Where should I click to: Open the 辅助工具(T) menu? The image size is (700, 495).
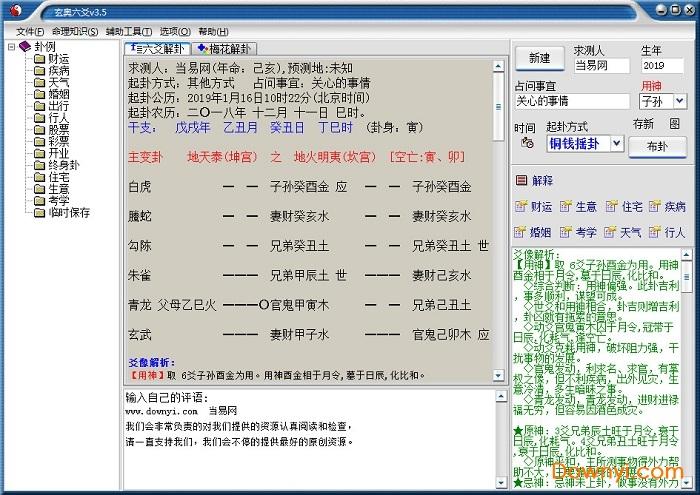pos(129,32)
